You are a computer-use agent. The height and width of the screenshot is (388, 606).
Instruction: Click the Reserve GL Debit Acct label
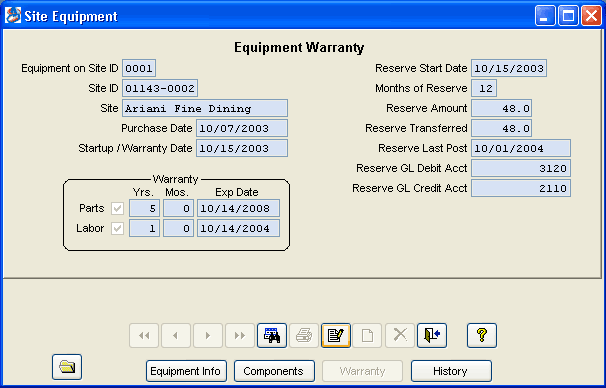[412, 168]
